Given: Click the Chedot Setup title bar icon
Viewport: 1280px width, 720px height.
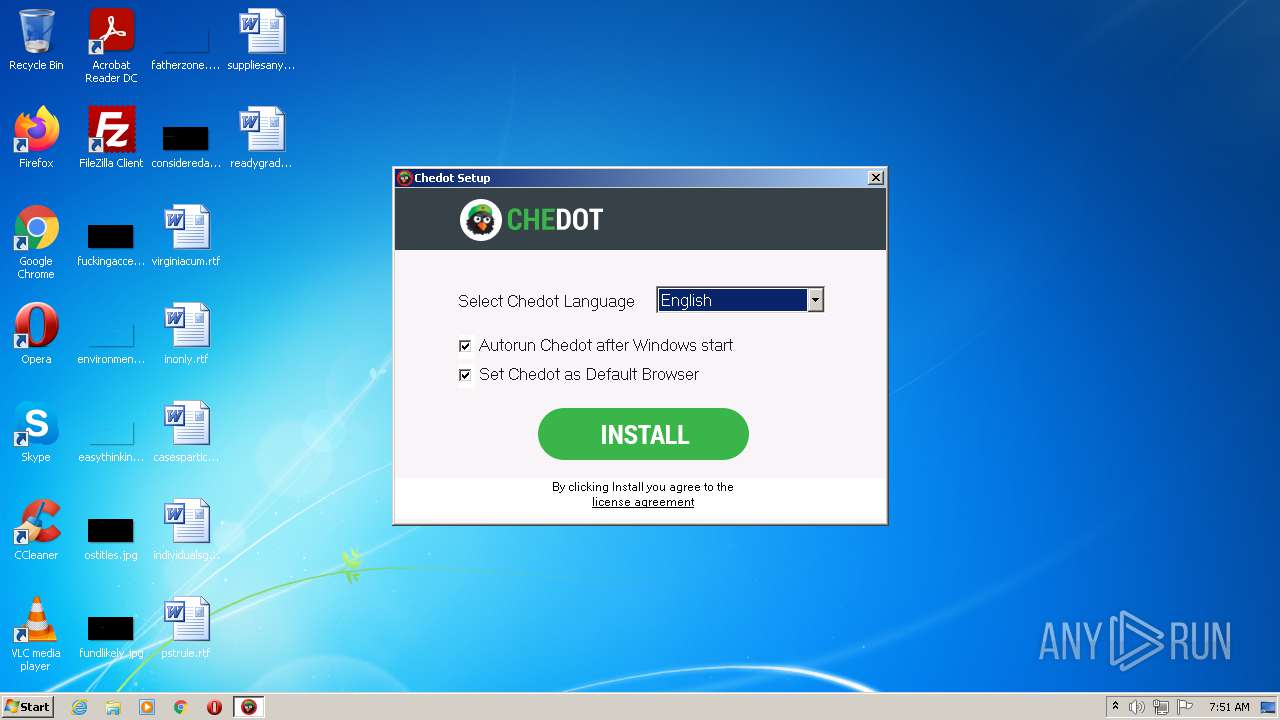Looking at the screenshot, I should (x=405, y=178).
